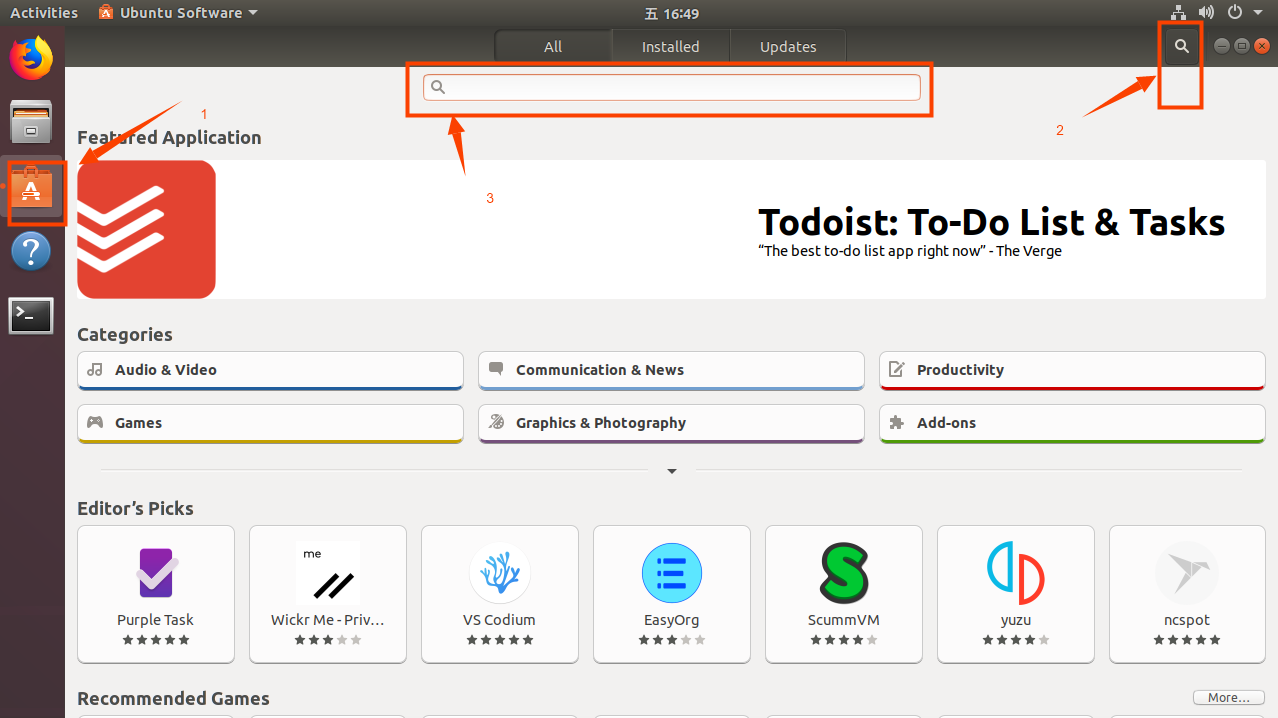The width and height of the screenshot is (1278, 718).
Task: Open the ScummVM app icon
Action: [x=843, y=573]
